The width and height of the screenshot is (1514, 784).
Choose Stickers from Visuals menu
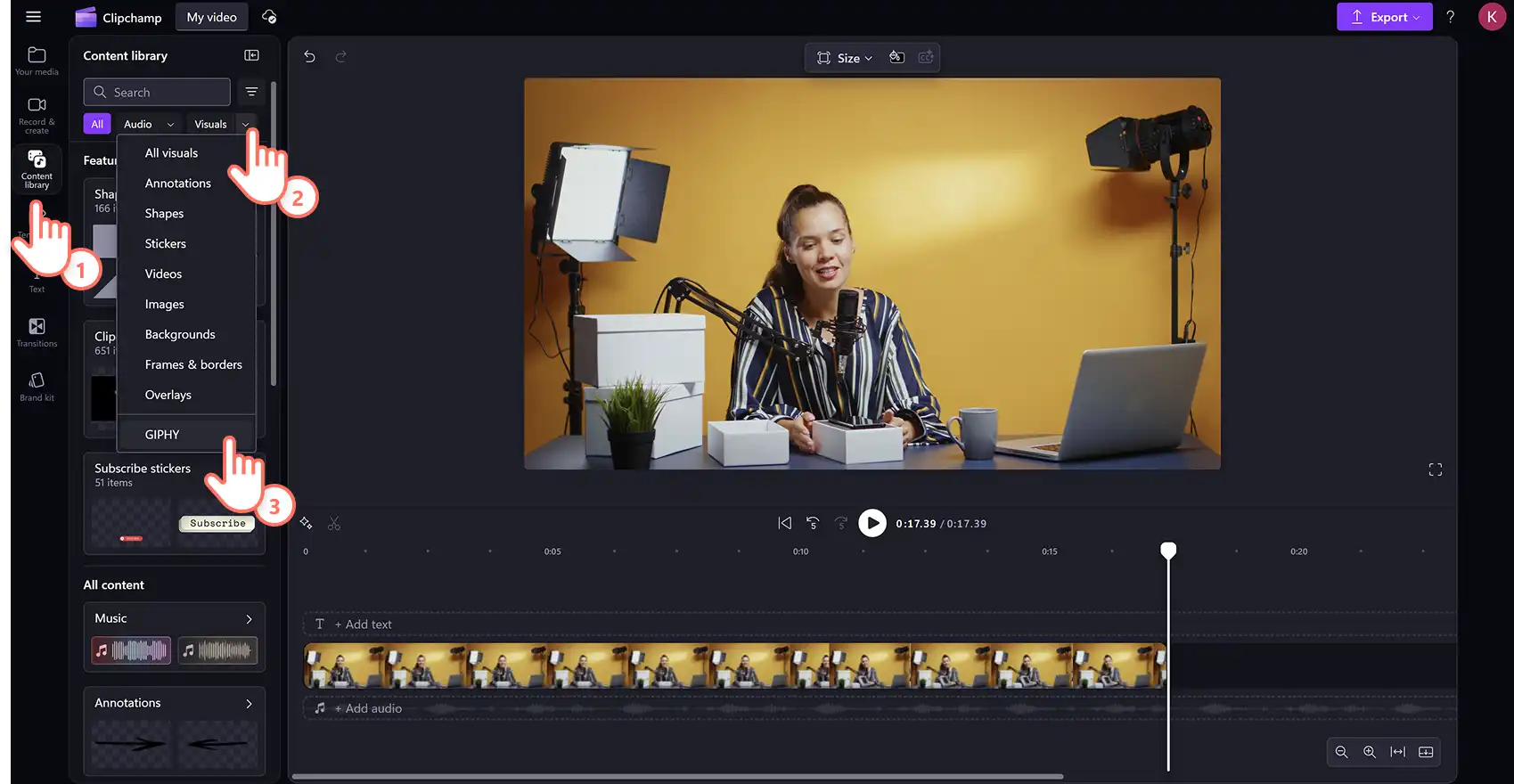[x=186, y=244]
